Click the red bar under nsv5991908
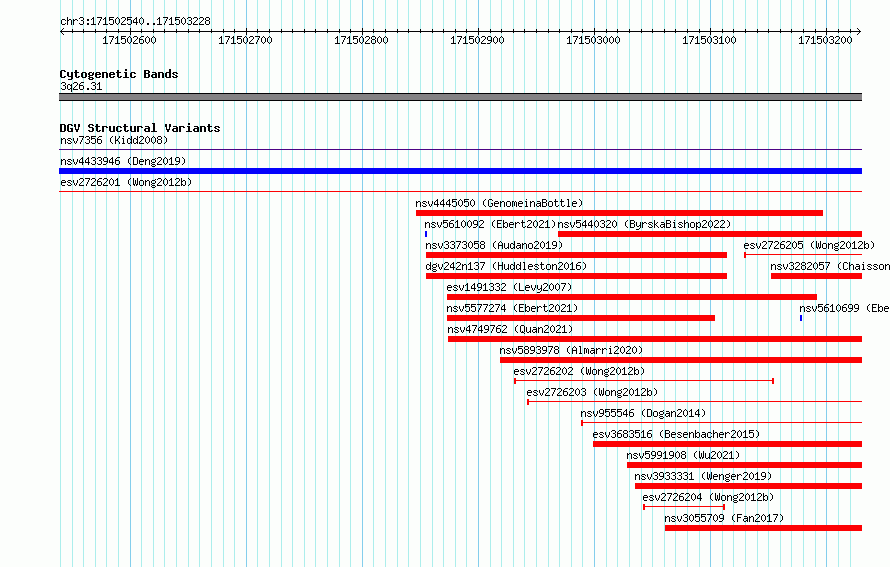890x567 pixels. click(745, 465)
